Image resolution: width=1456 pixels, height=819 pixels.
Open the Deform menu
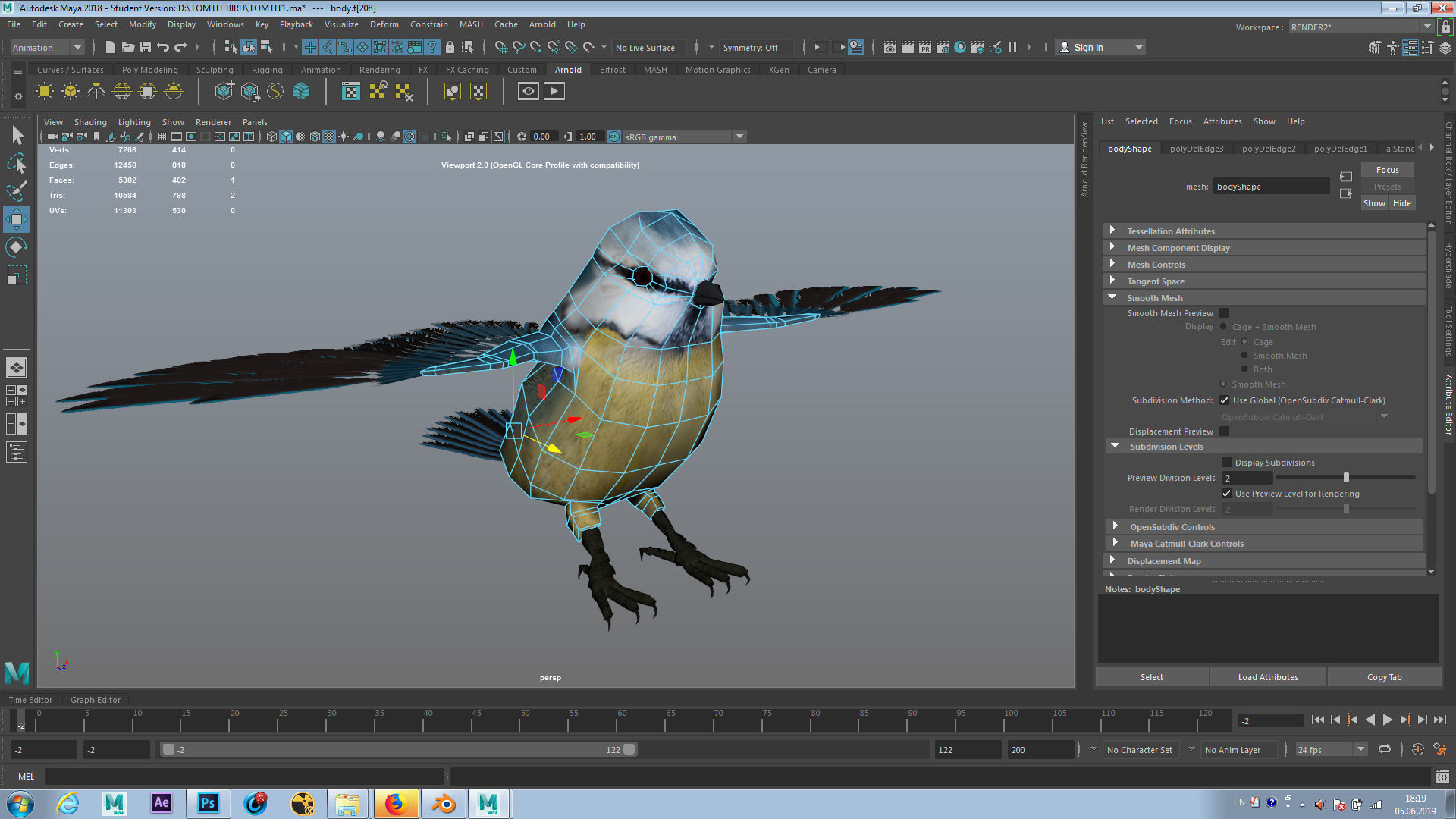(x=384, y=24)
